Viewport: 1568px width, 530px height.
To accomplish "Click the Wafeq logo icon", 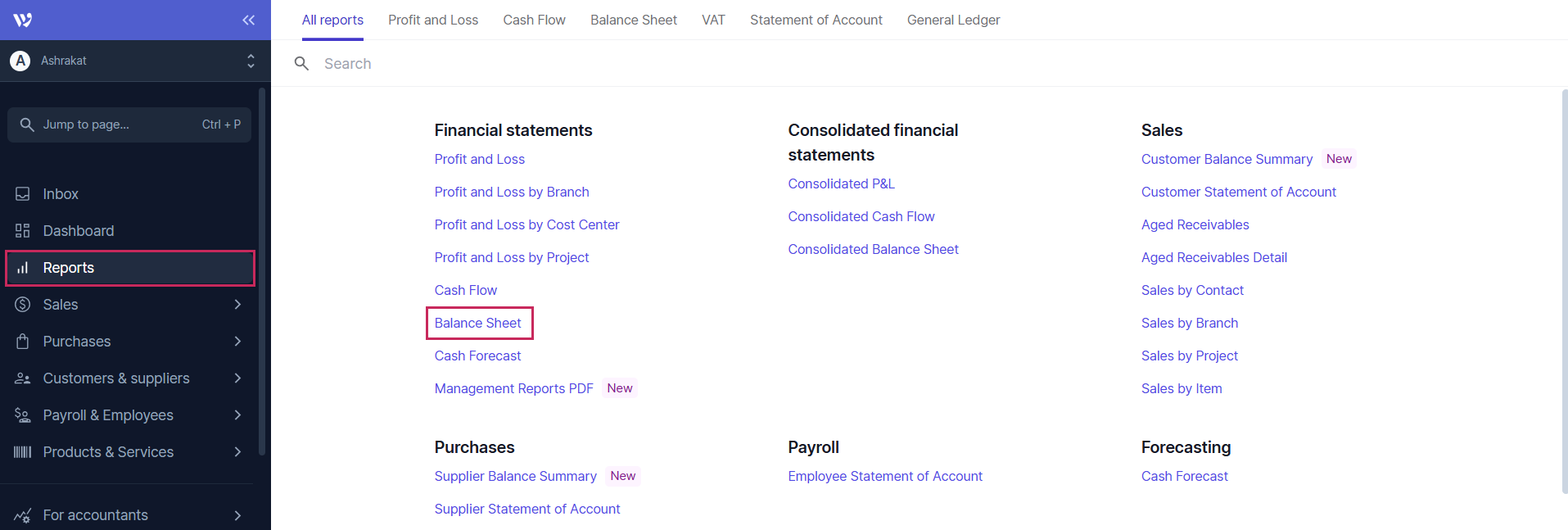I will 23,20.
